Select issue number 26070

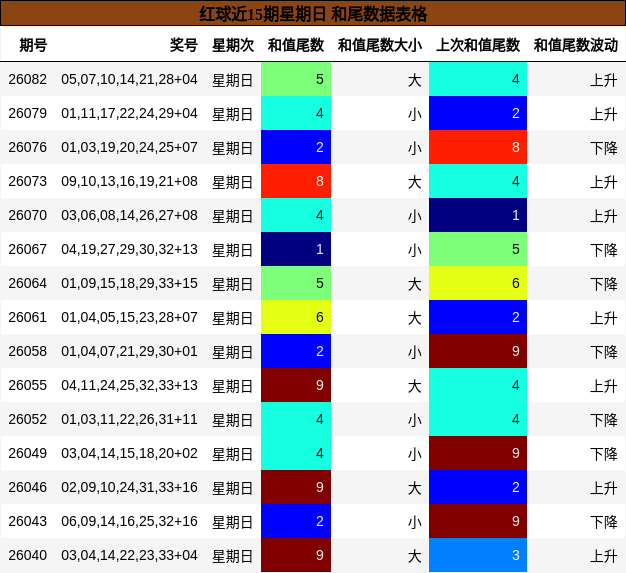click(x=28, y=215)
